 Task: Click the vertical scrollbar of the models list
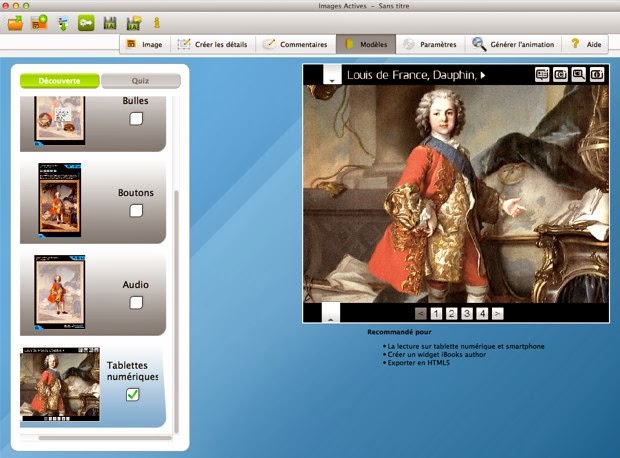click(x=176, y=311)
